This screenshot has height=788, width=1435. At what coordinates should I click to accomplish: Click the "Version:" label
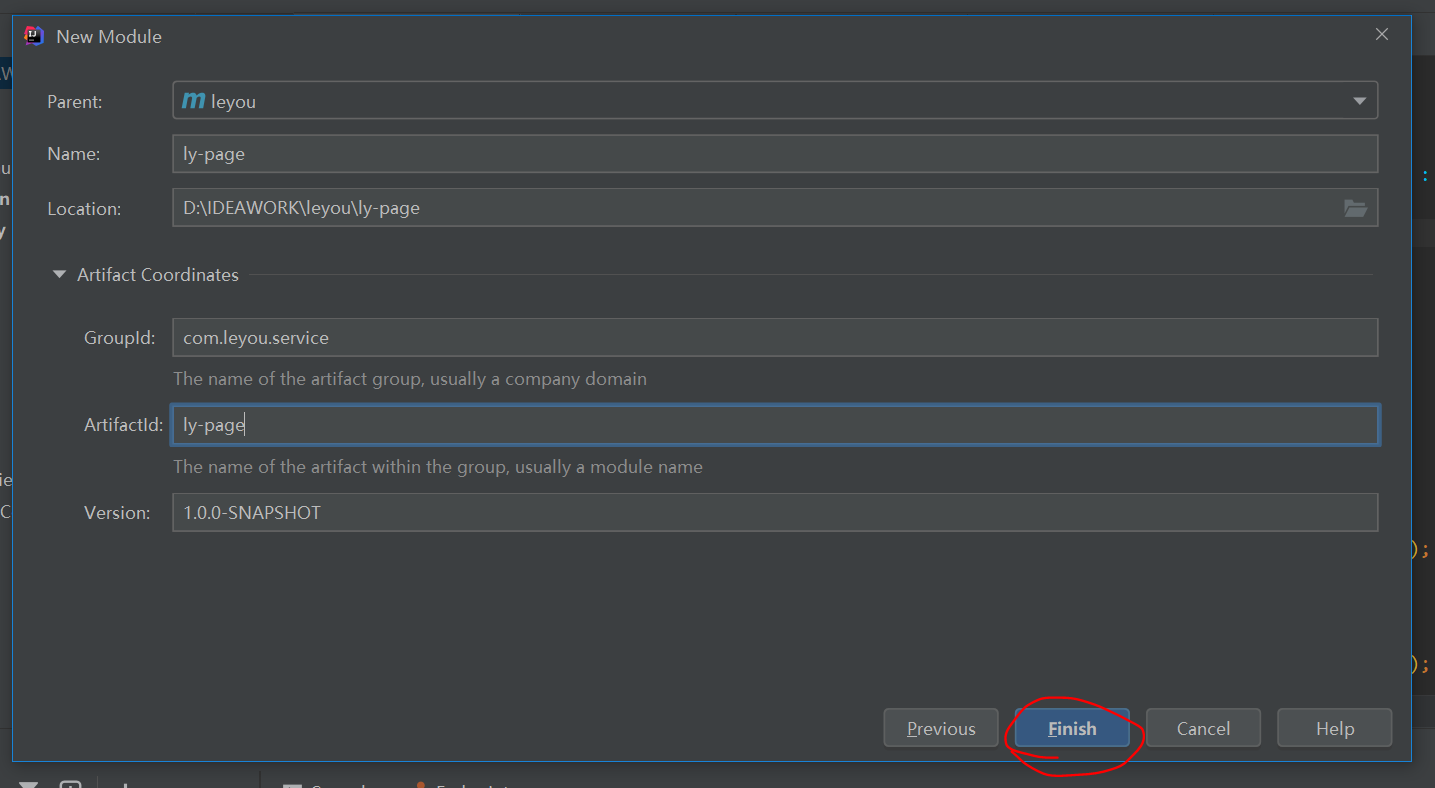point(117,512)
